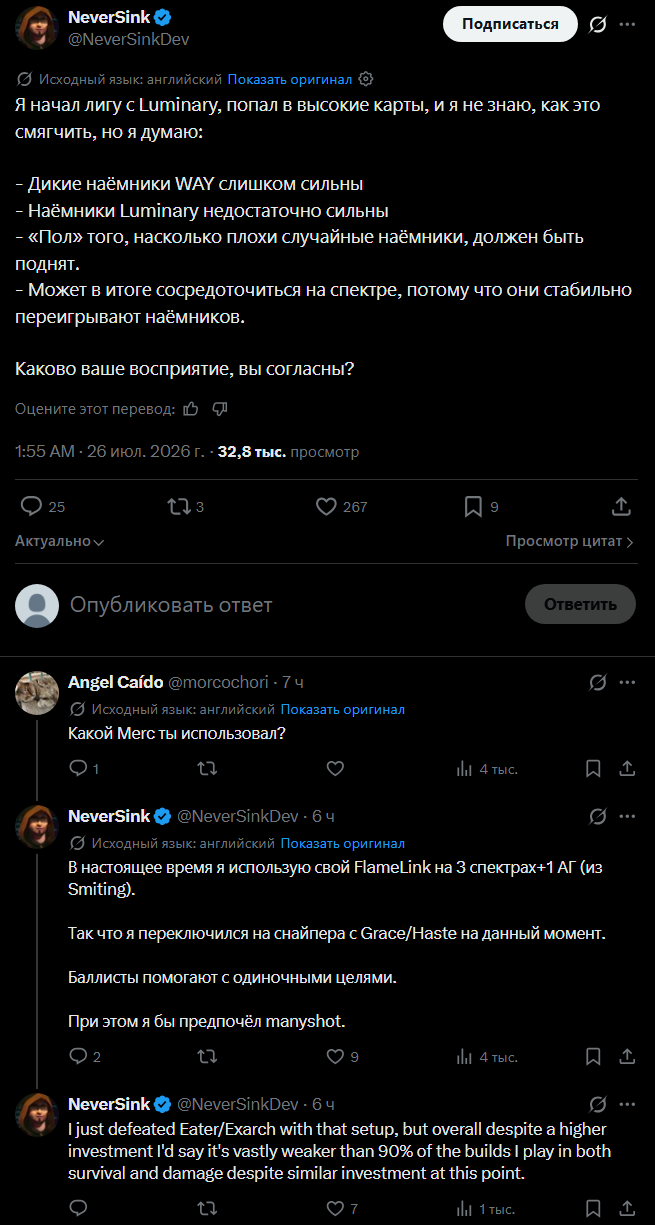The width and height of the screenshot is (655, 1225).
Task: Open more options on Angel Caído's reply
Action: tap(627, 682)
